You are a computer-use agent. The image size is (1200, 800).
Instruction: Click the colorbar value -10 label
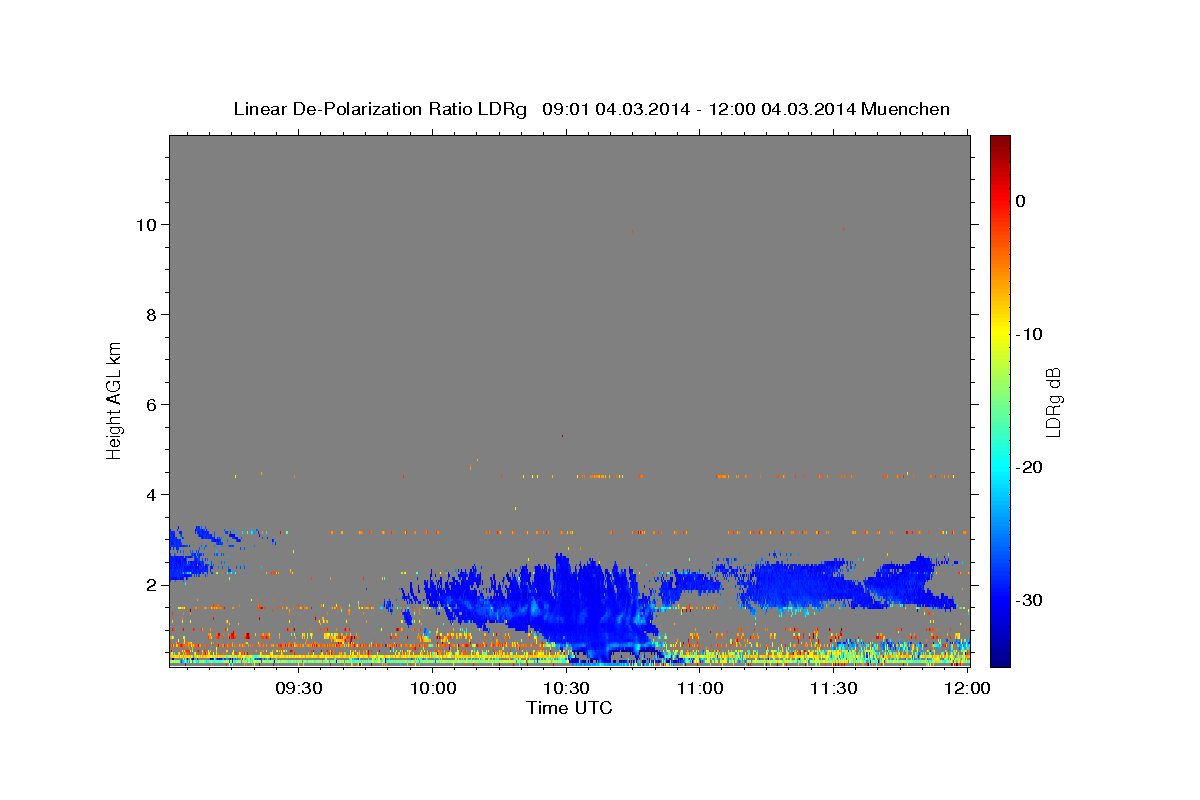pyautogui.click(x=1029, y=334)
